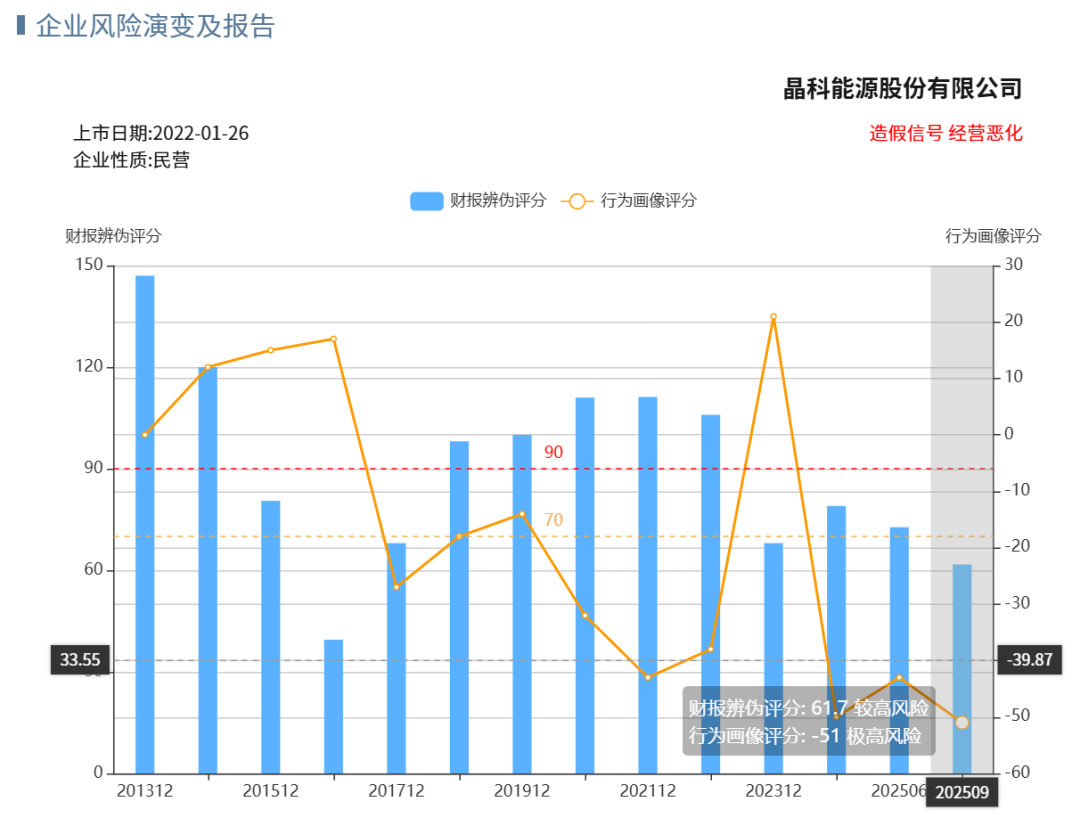Screen dimensions: 1080x818
Task: Click the 201412 bar near 120
Action: pos(207,570)
